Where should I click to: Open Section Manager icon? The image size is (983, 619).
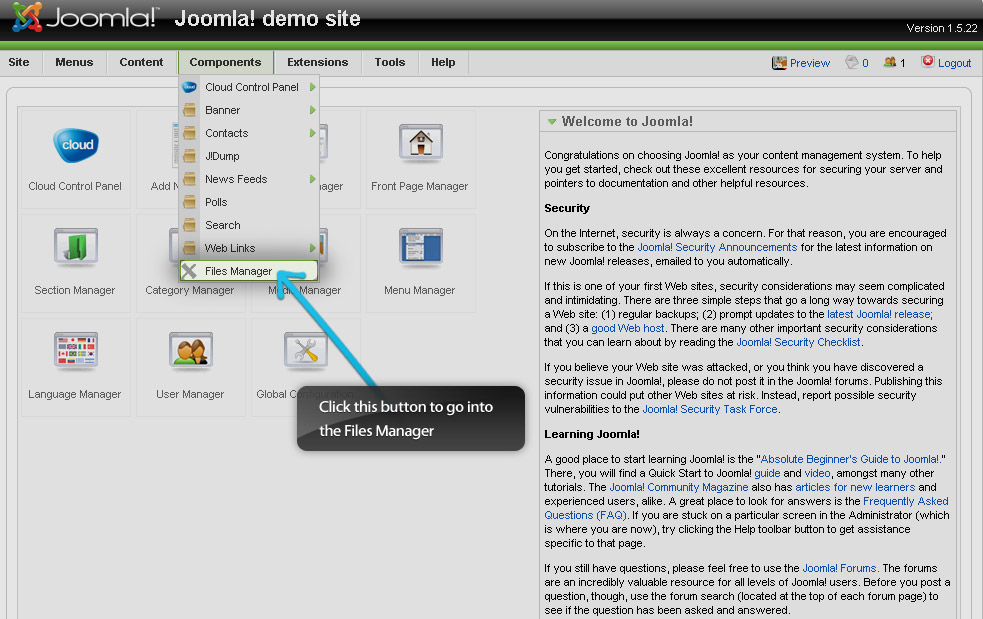coord(75,246)
